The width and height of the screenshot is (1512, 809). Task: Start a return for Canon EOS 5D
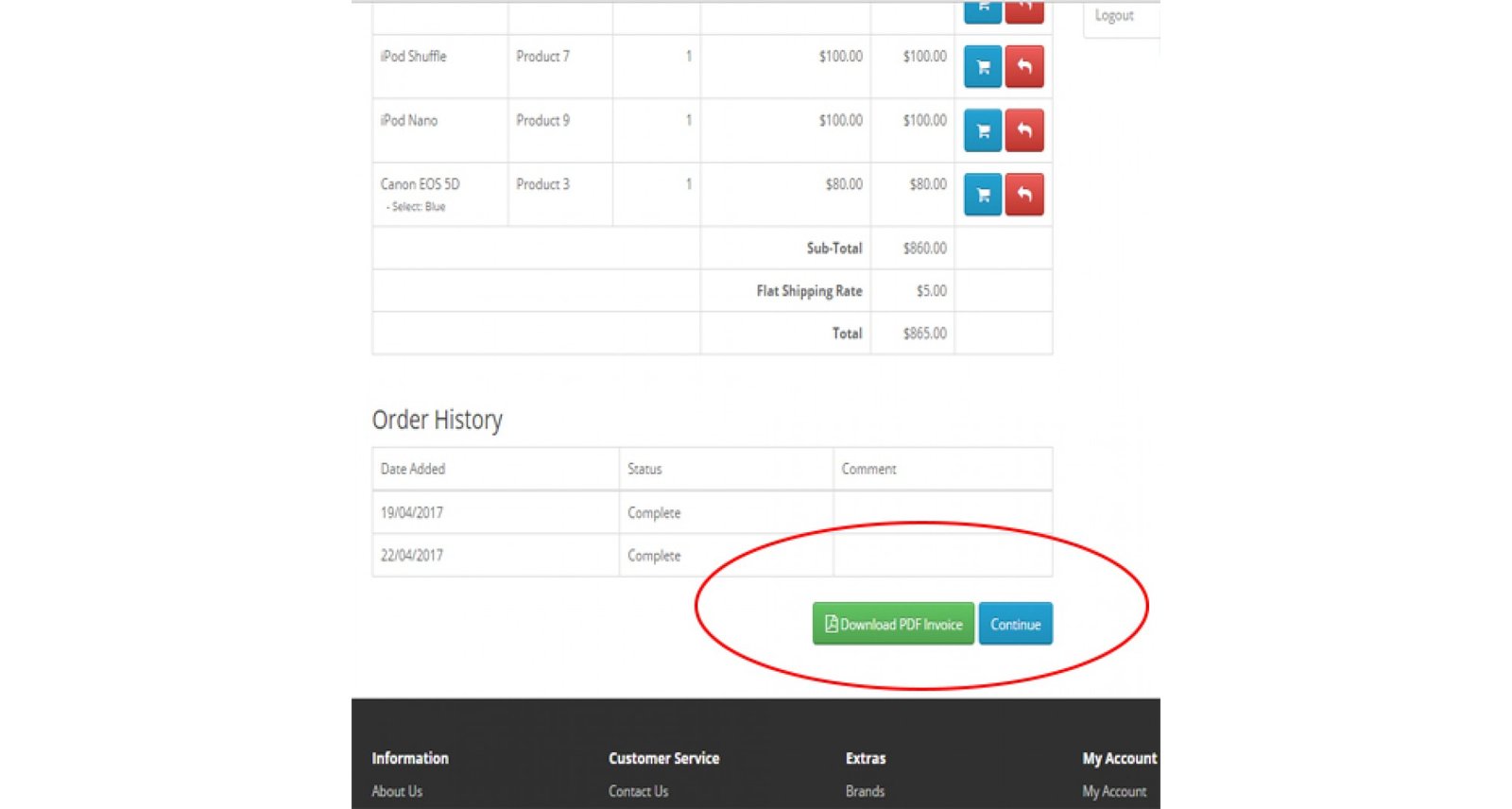tap(1024, 195)
